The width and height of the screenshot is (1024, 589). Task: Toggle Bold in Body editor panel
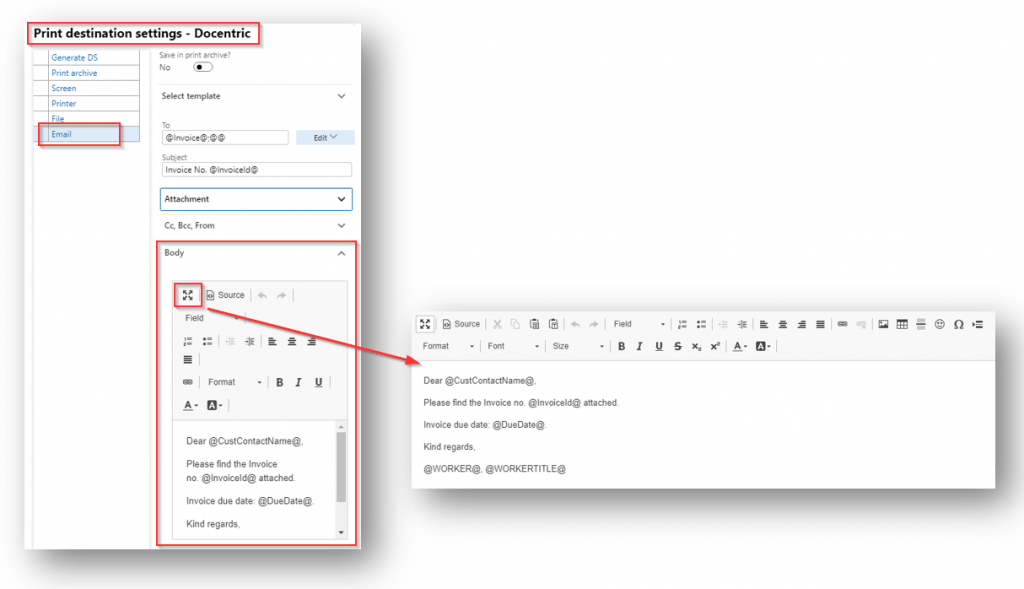click(x=280, y=382)
